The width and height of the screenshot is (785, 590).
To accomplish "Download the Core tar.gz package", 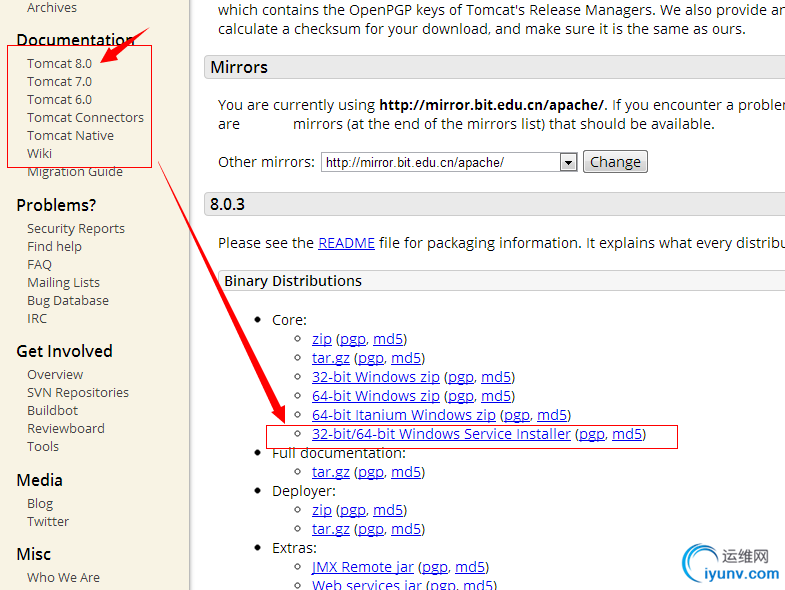I will point(331,358).
